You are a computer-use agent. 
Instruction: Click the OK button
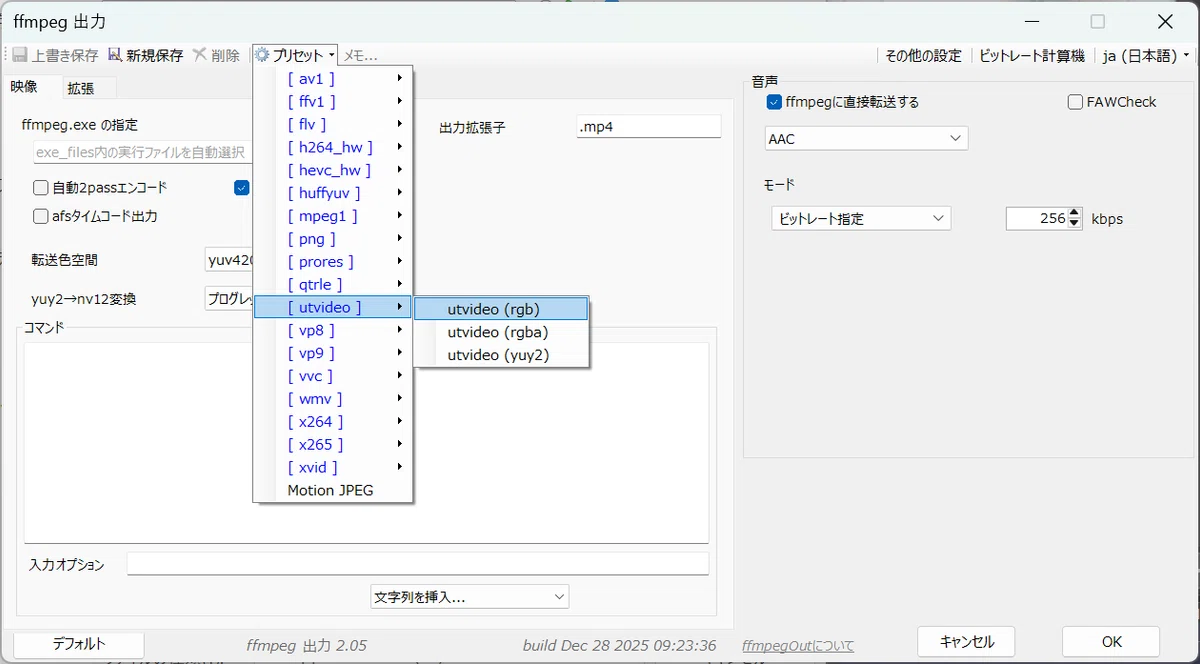[1111, 641]
